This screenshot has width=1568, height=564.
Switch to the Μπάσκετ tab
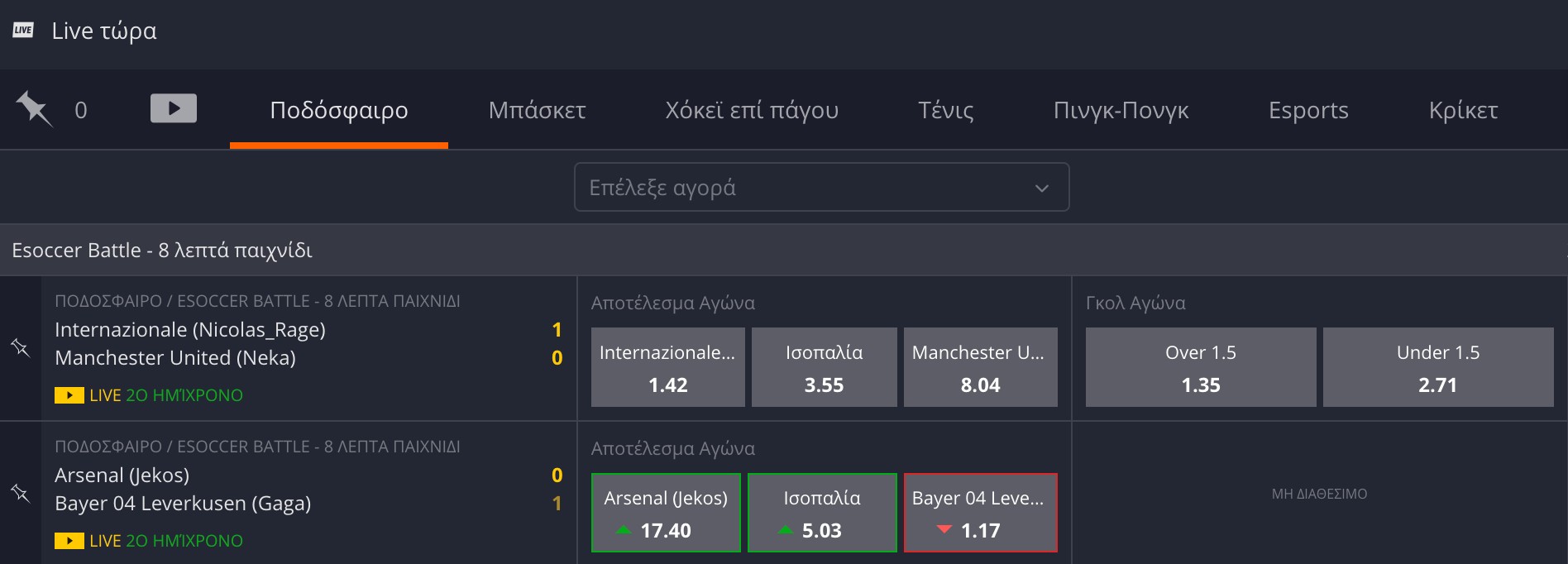pyautogui.click(x=537, y=110)
